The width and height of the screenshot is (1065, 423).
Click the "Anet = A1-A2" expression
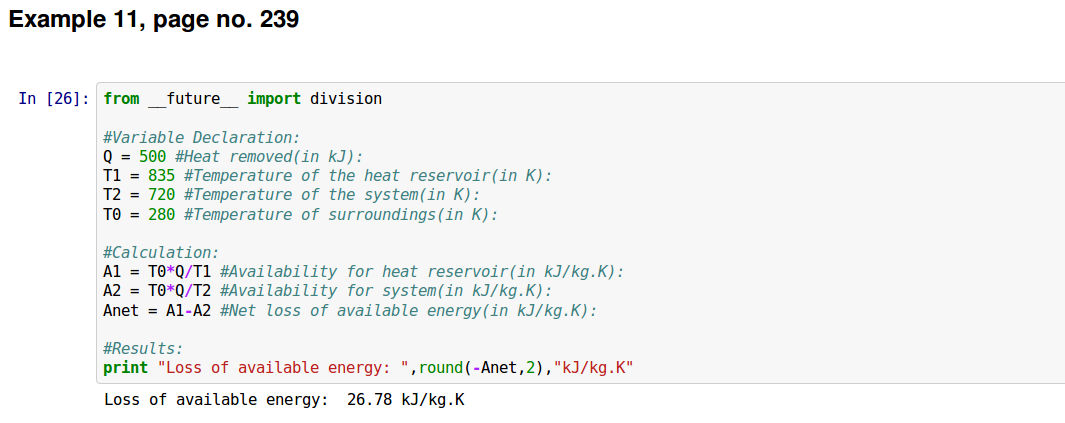(x=157, y=310)
